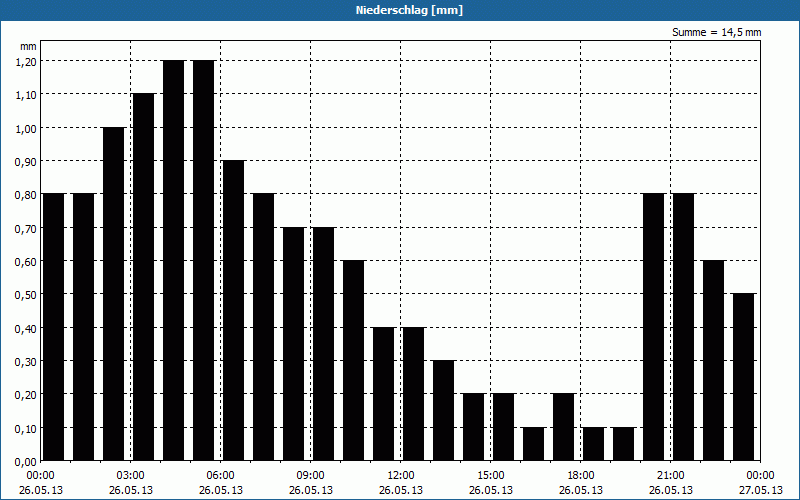This screenshot has width=800, height=500.
Task: Select the 15:00 time axis label
Action: [491, 476]
